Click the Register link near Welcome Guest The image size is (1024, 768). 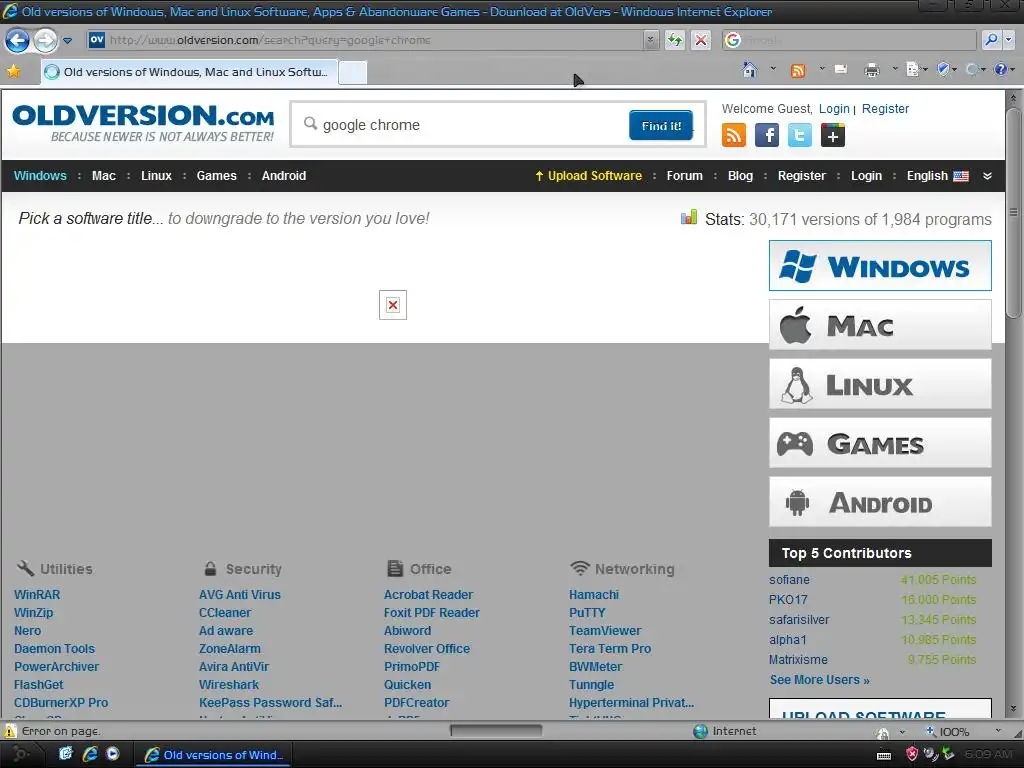click(885, 109)
